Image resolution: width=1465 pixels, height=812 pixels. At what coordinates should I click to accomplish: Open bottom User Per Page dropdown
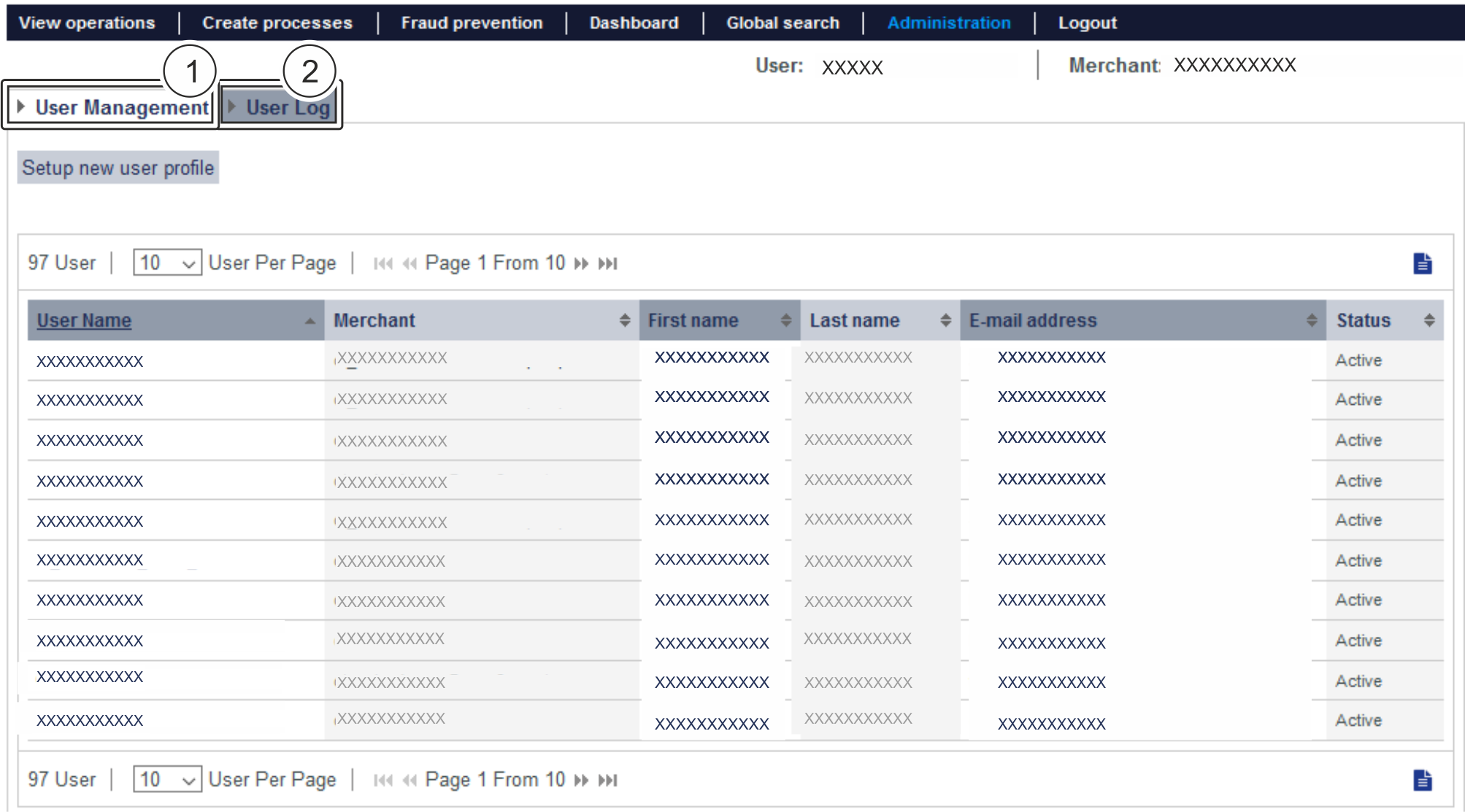[x=166, y=779]
